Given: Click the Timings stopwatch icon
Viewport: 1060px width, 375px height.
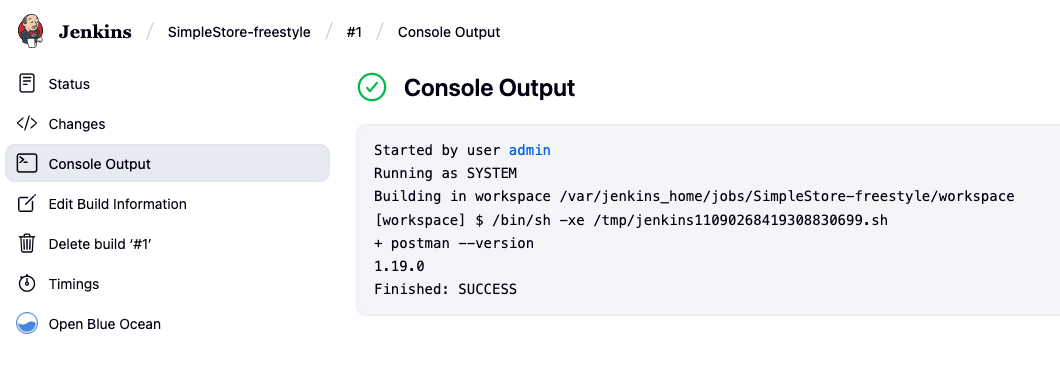Looking at the screenshot, I should click(x=27, y=283).
